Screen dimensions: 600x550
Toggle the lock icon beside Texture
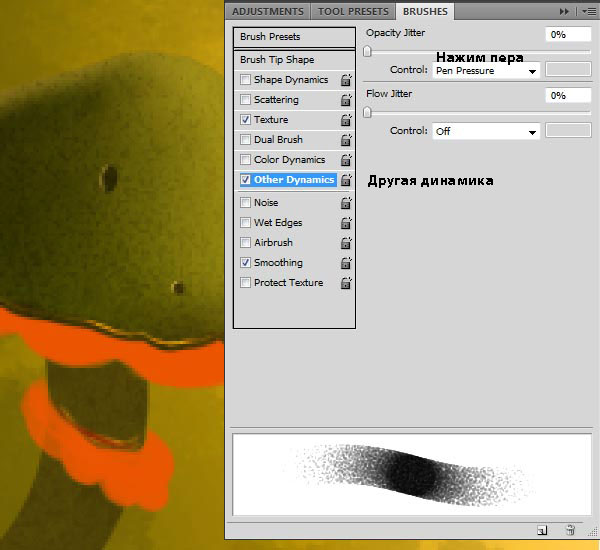[346, 120]
